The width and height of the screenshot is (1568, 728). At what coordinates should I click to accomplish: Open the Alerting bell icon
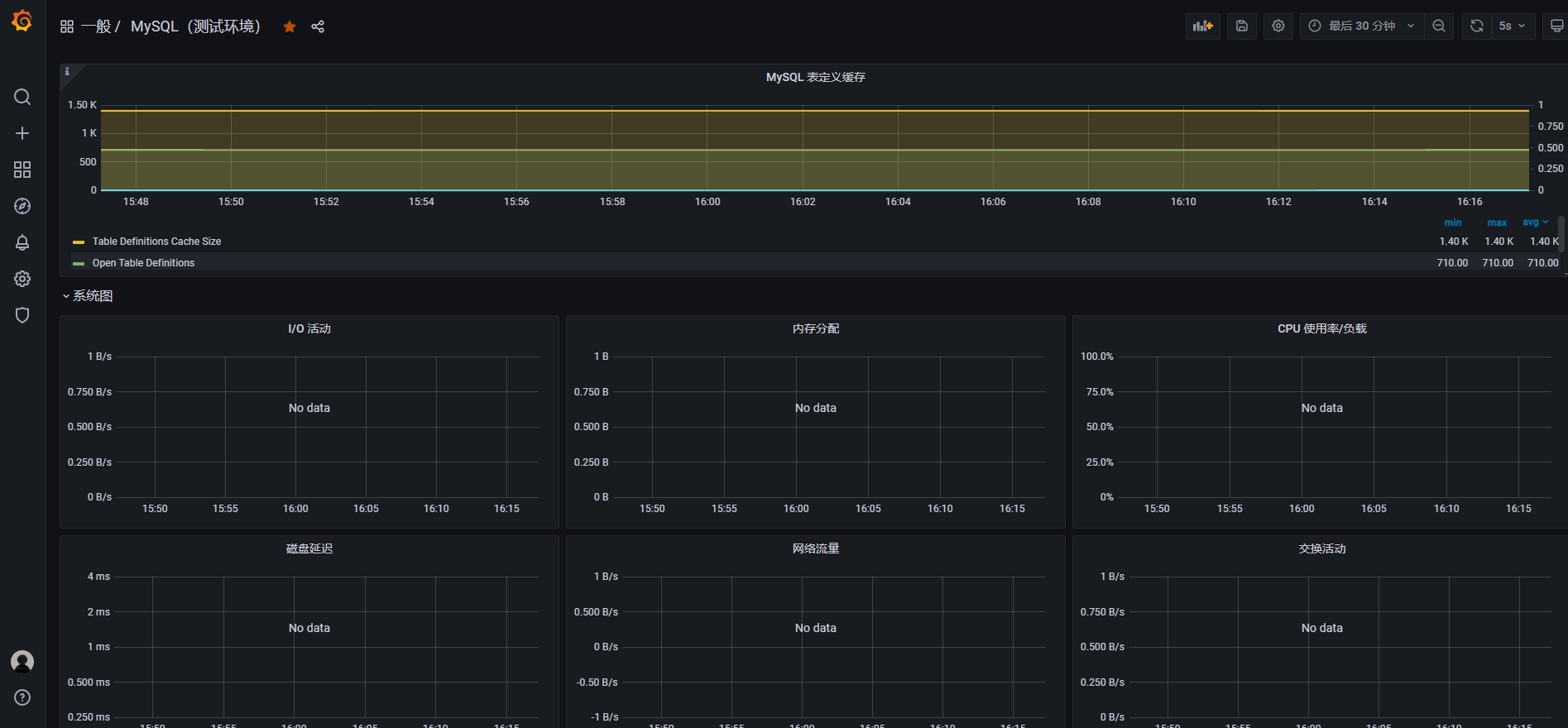coord(22,242)
